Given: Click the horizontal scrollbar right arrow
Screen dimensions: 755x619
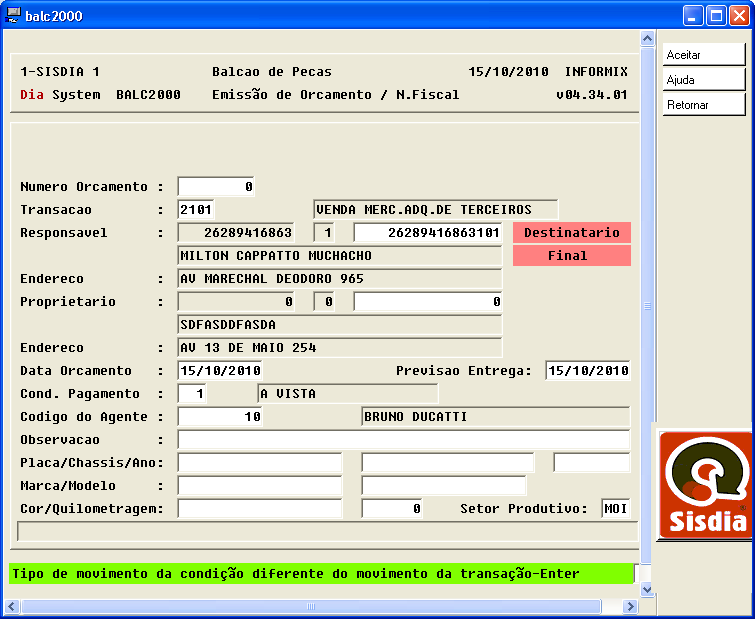Looking at the screenshot, I should [629, 606].
